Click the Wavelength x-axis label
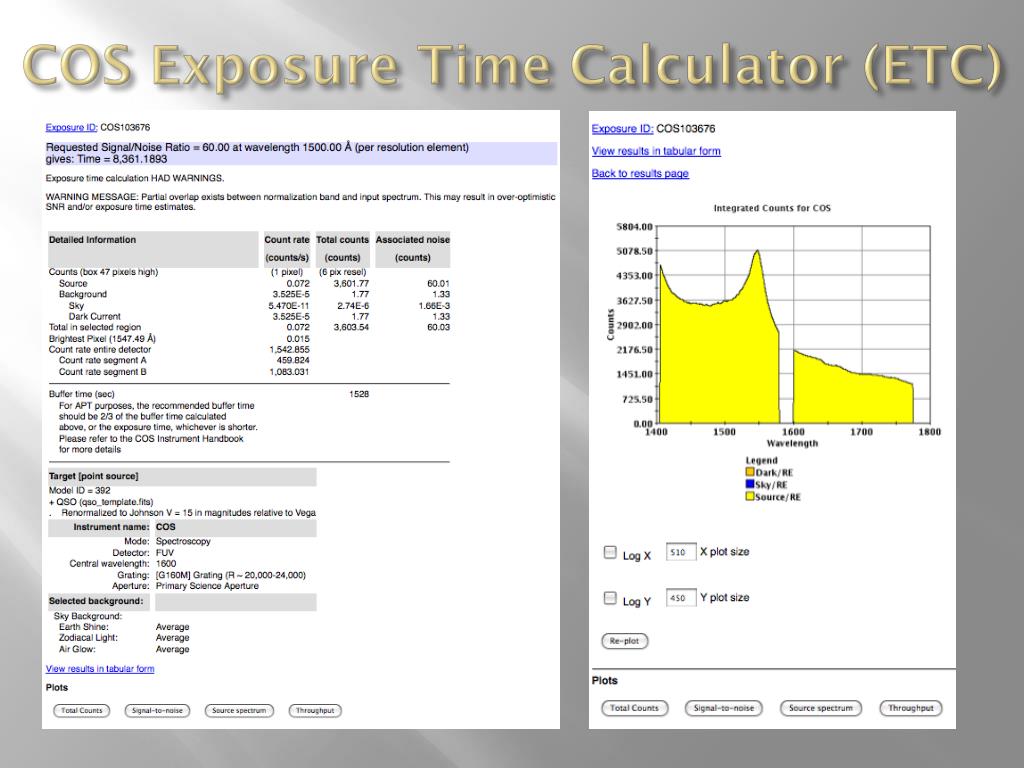Screen dimensions: 1024x768 (x=792, y=443)
